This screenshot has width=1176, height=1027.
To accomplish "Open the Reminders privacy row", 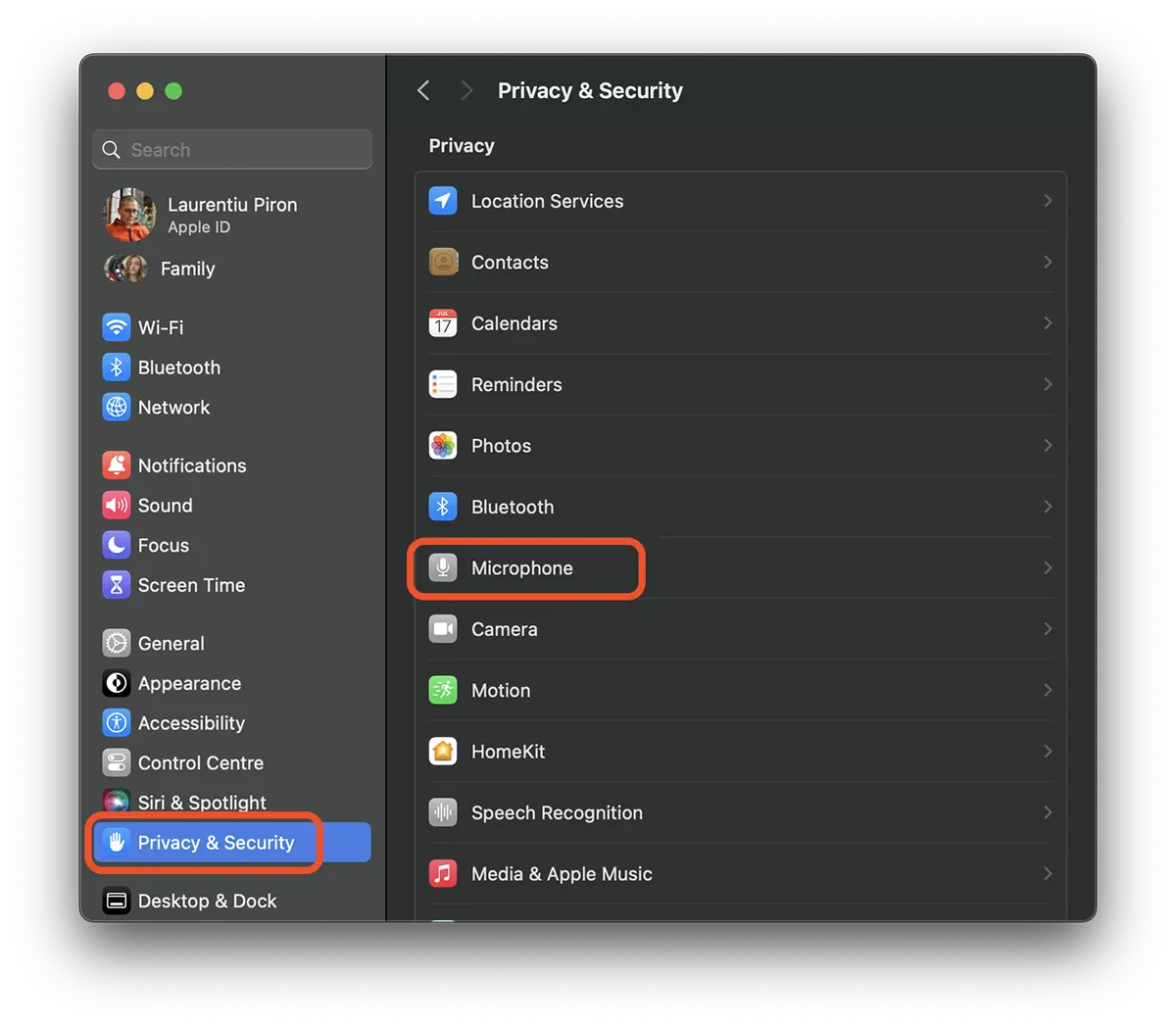I will pos(516,385).
